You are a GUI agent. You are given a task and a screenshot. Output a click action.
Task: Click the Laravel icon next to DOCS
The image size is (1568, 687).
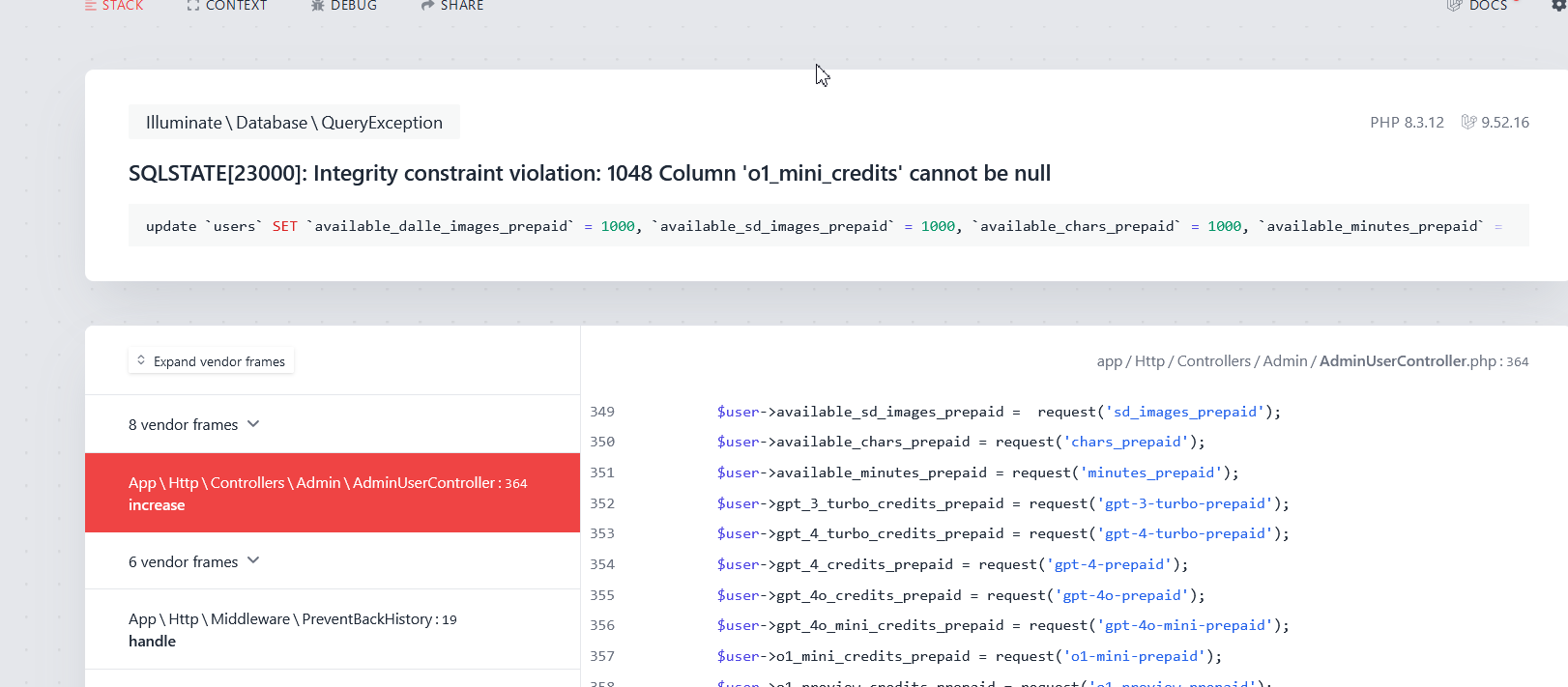pos(1454,6)
